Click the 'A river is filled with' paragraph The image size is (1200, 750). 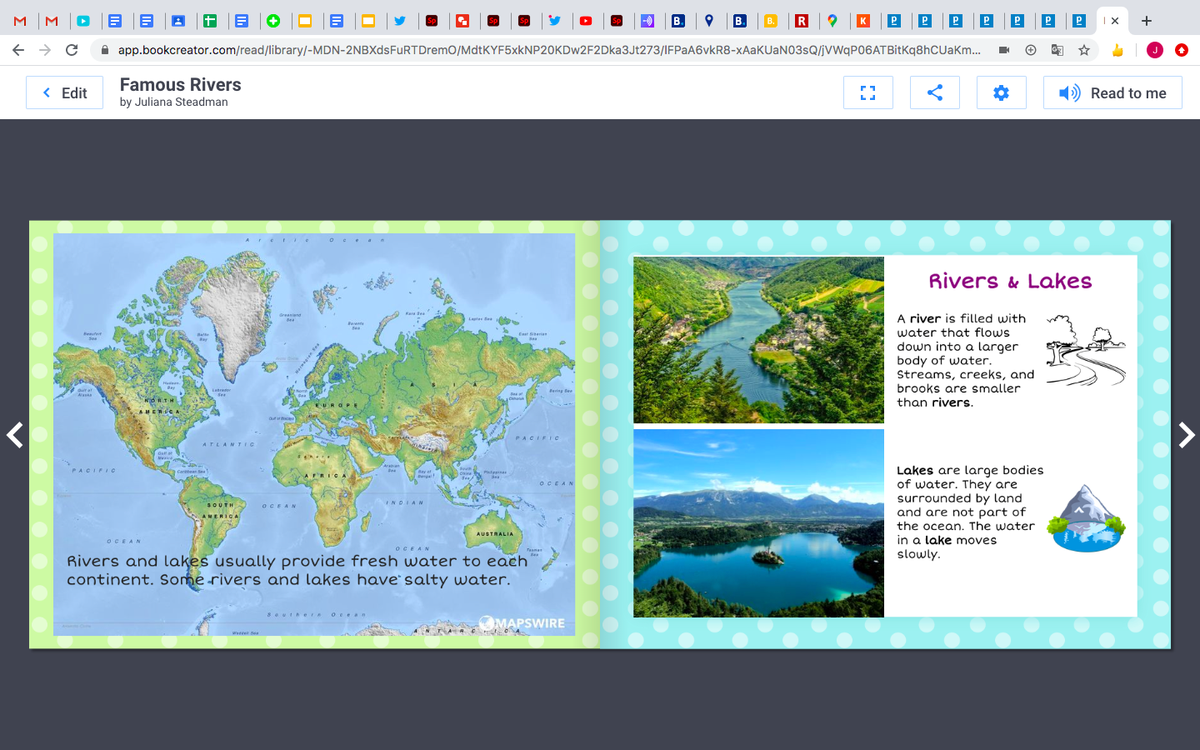point(966,361)
